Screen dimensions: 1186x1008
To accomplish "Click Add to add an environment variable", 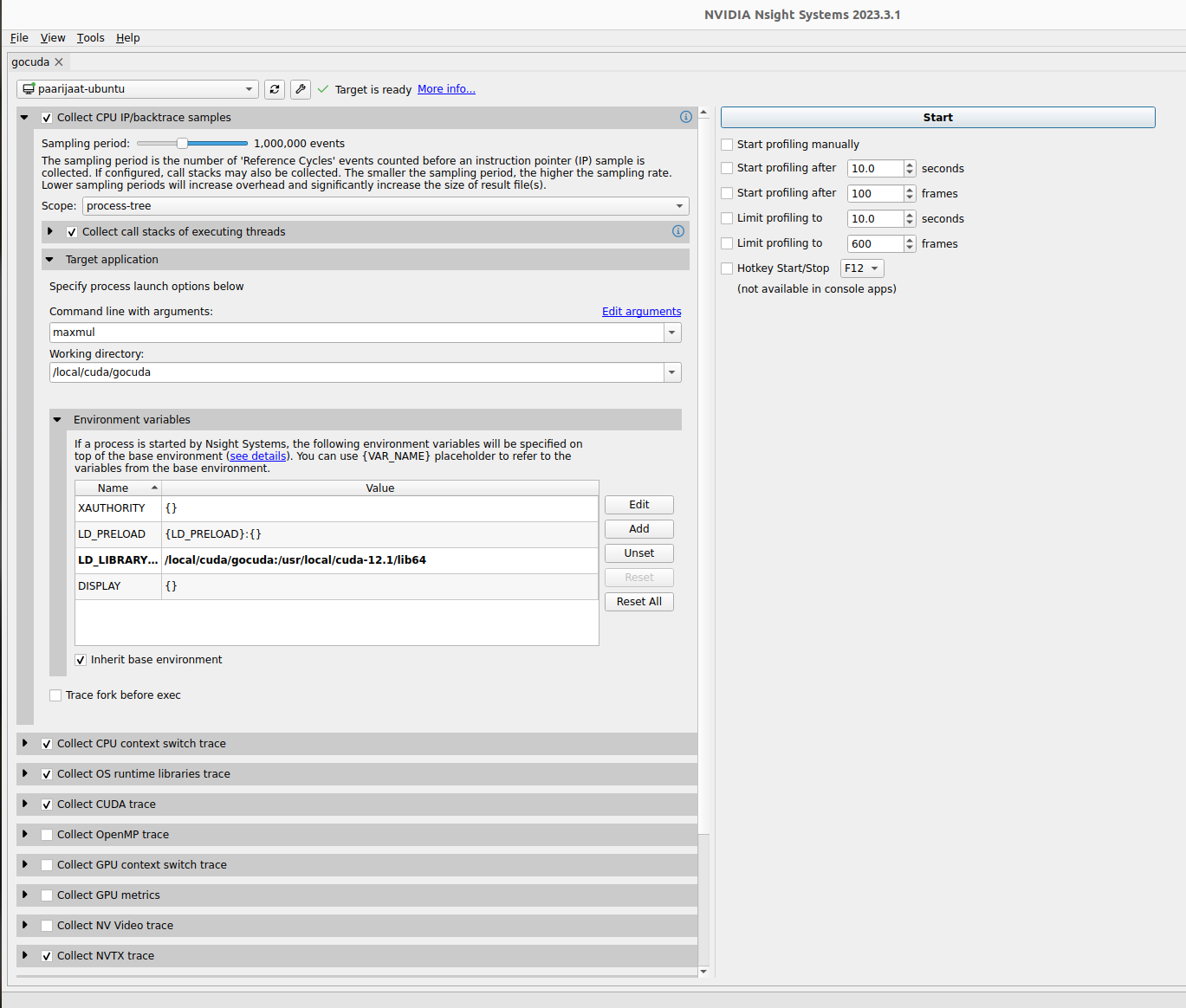I will [x=639, y=529].
